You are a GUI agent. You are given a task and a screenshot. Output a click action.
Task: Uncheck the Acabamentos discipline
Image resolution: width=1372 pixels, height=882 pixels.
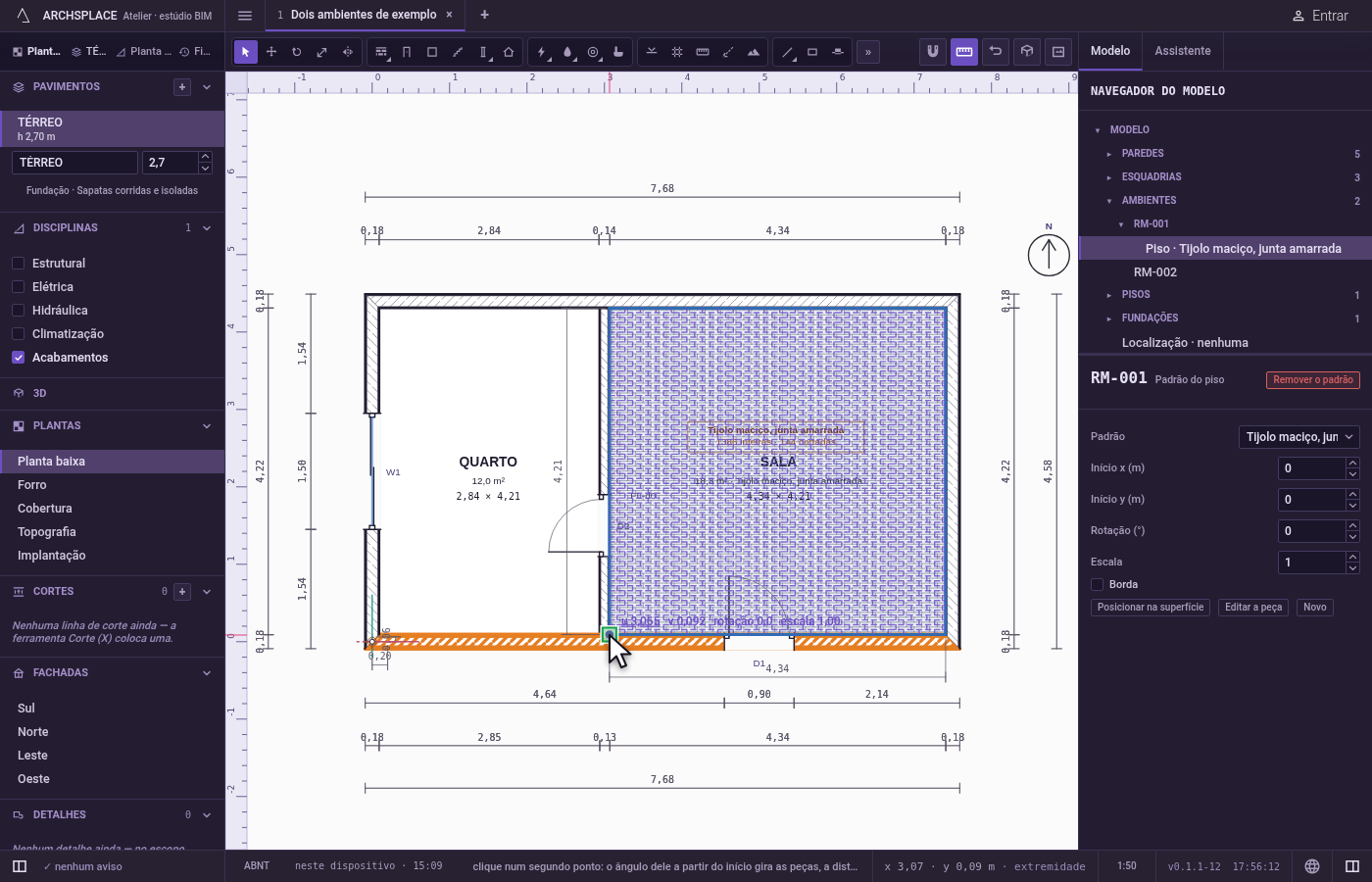[18, 358]
